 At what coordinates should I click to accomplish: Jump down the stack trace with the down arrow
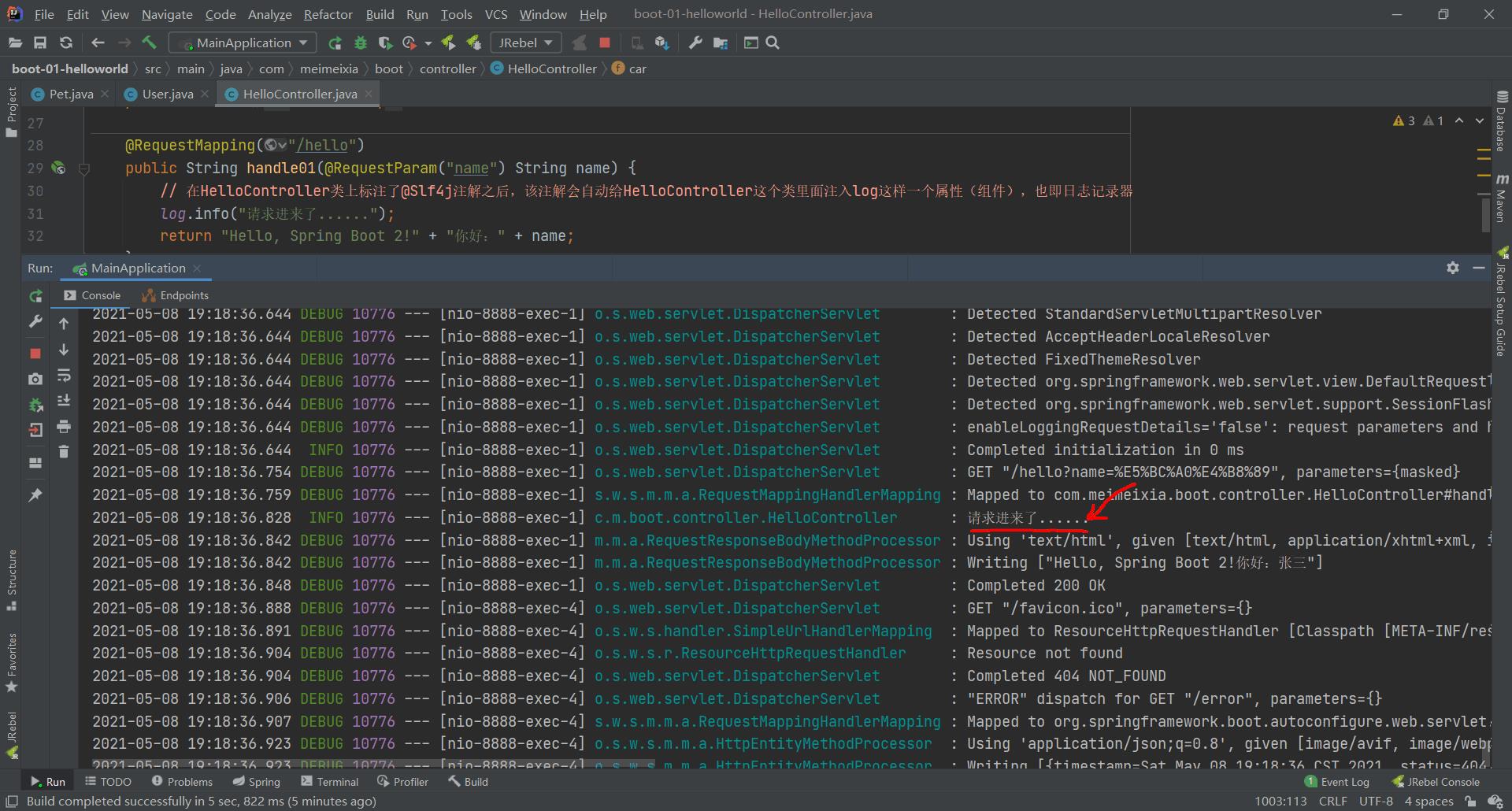pos(64,350)
